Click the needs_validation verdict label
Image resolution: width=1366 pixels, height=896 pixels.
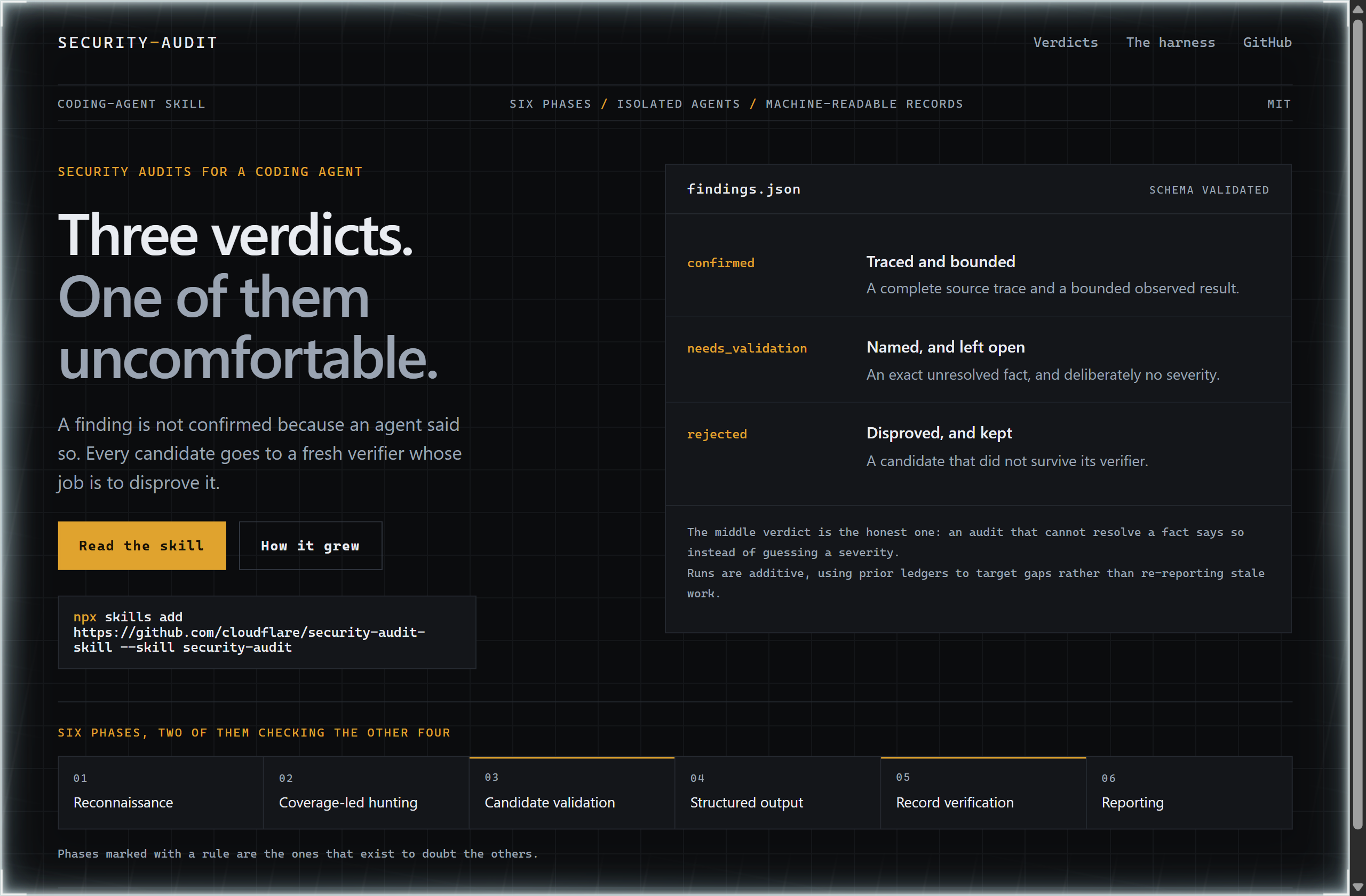(x=747, y=348)
